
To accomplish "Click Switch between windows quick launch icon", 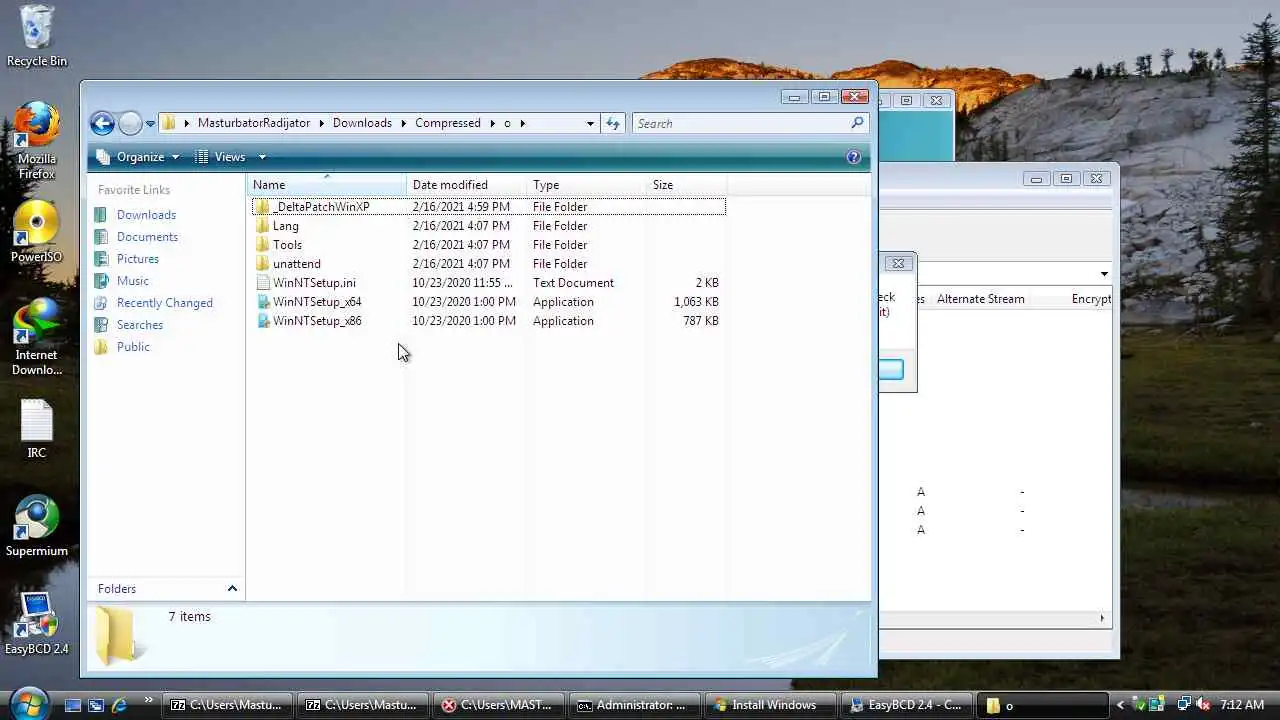I will 96,705.
